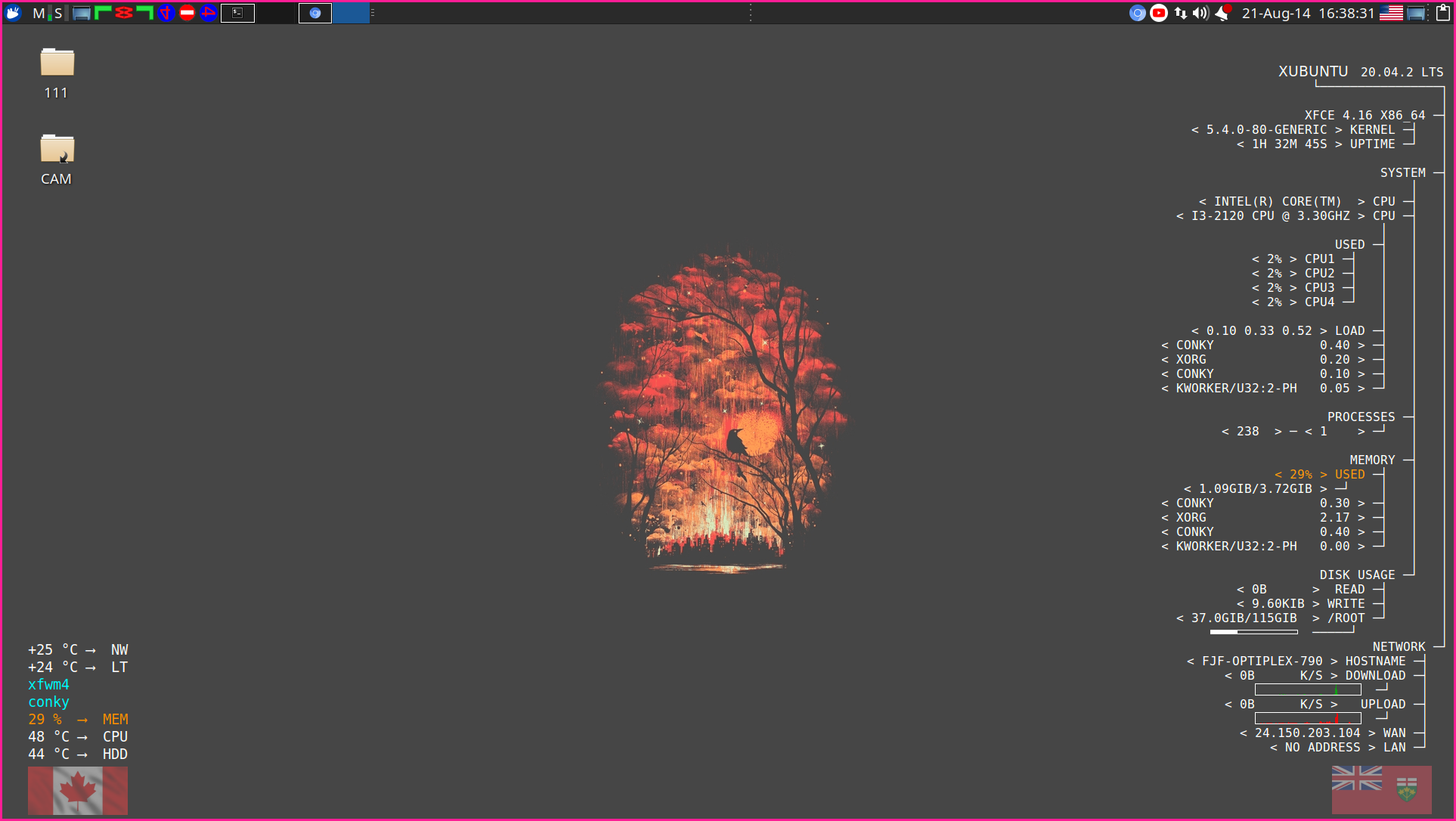Image resolution: width=1456 pixels, height=821 pixels.
Task: Click the 37.0GIB/115GIB /ROOT line
Action: (x=1270, y=618)
